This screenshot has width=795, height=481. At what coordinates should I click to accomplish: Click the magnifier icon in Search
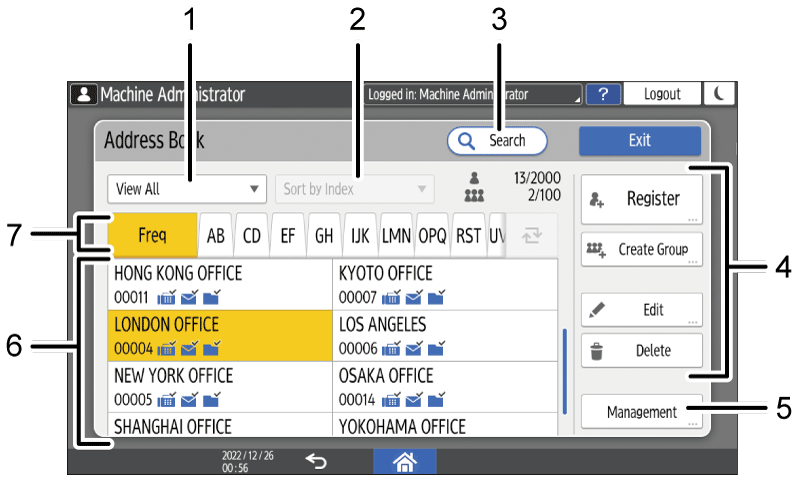[x=466, y=141]
